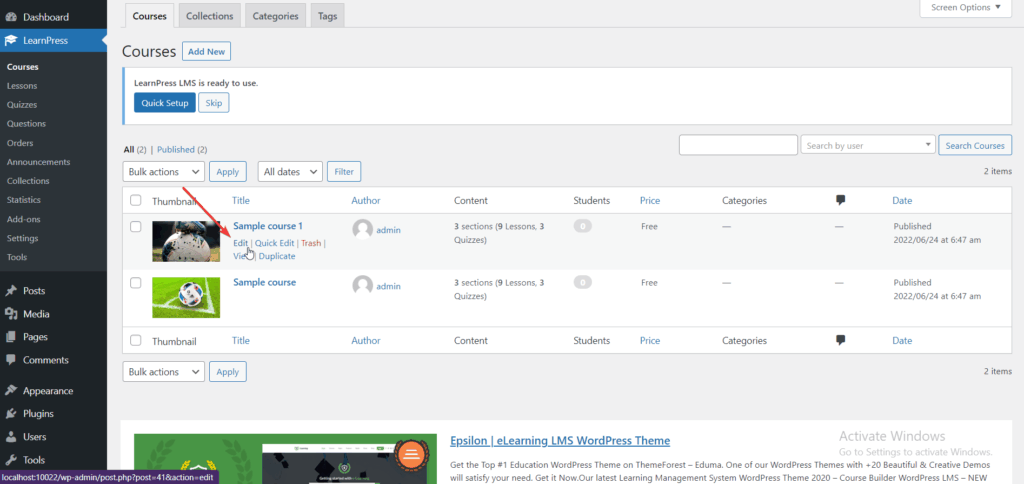Switch to the Collections tab
The width and height of the screenshot is (1024, 484).
(x=210, y=16)
